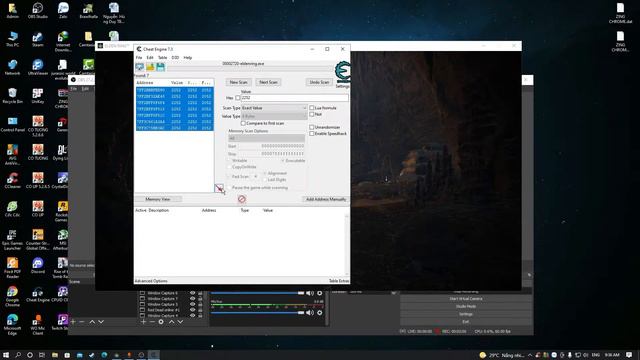Toggle visibility of Window Capture 7 source
Screen dimensions: 640x360
[192, 299]
